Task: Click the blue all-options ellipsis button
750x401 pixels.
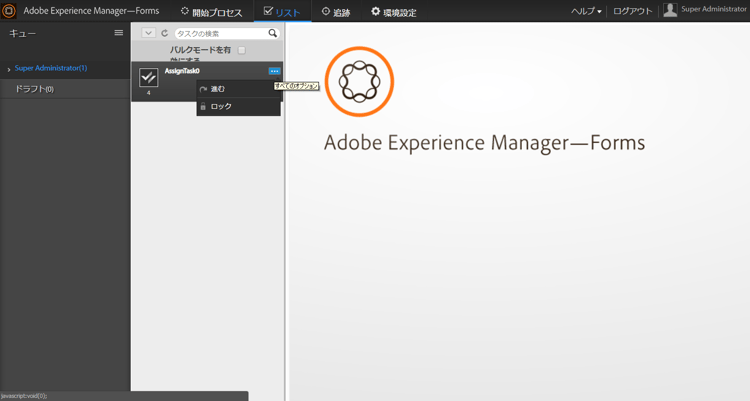Action: [x=274, y=71]
